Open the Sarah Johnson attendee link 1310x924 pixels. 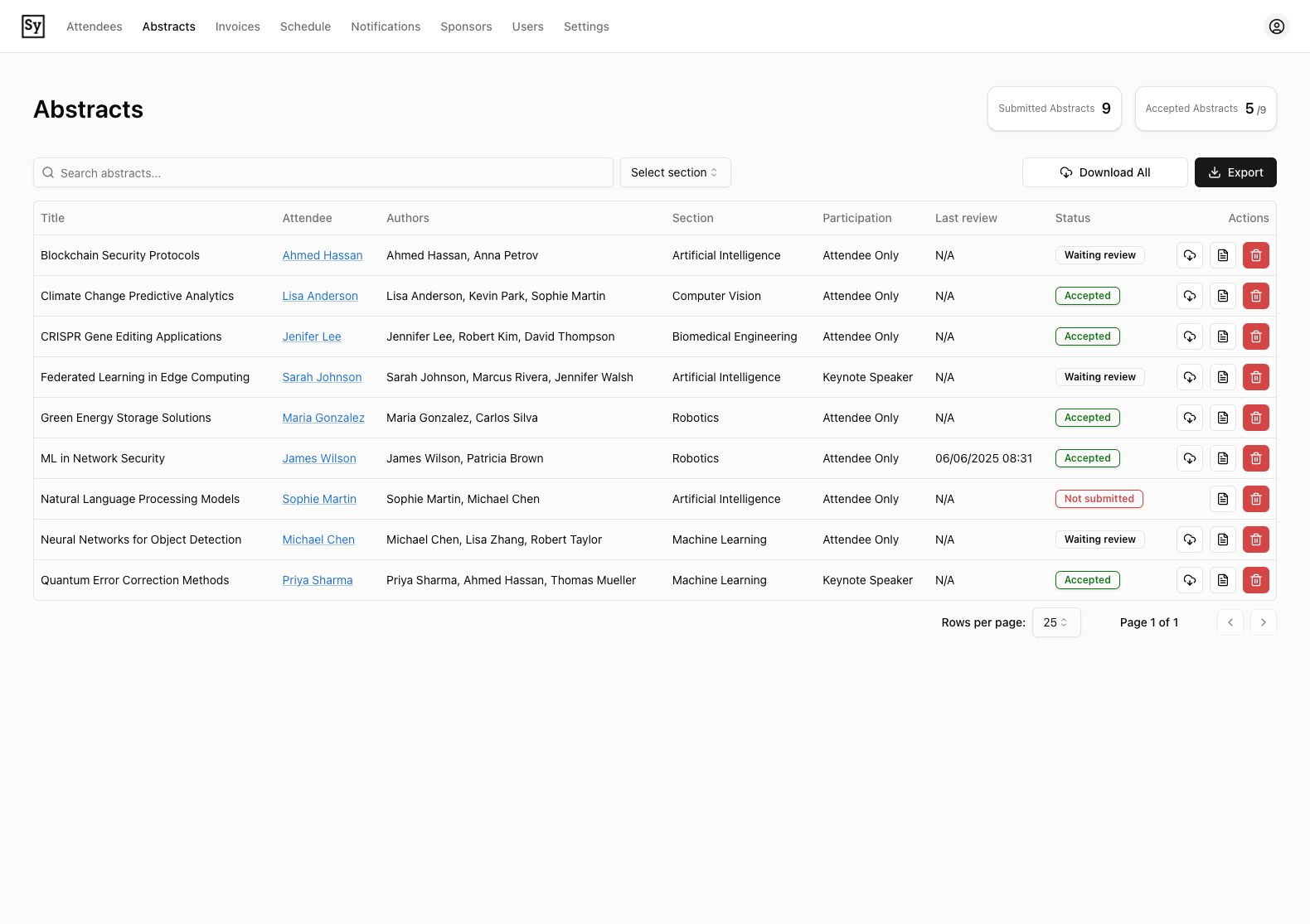coord(322,377)
